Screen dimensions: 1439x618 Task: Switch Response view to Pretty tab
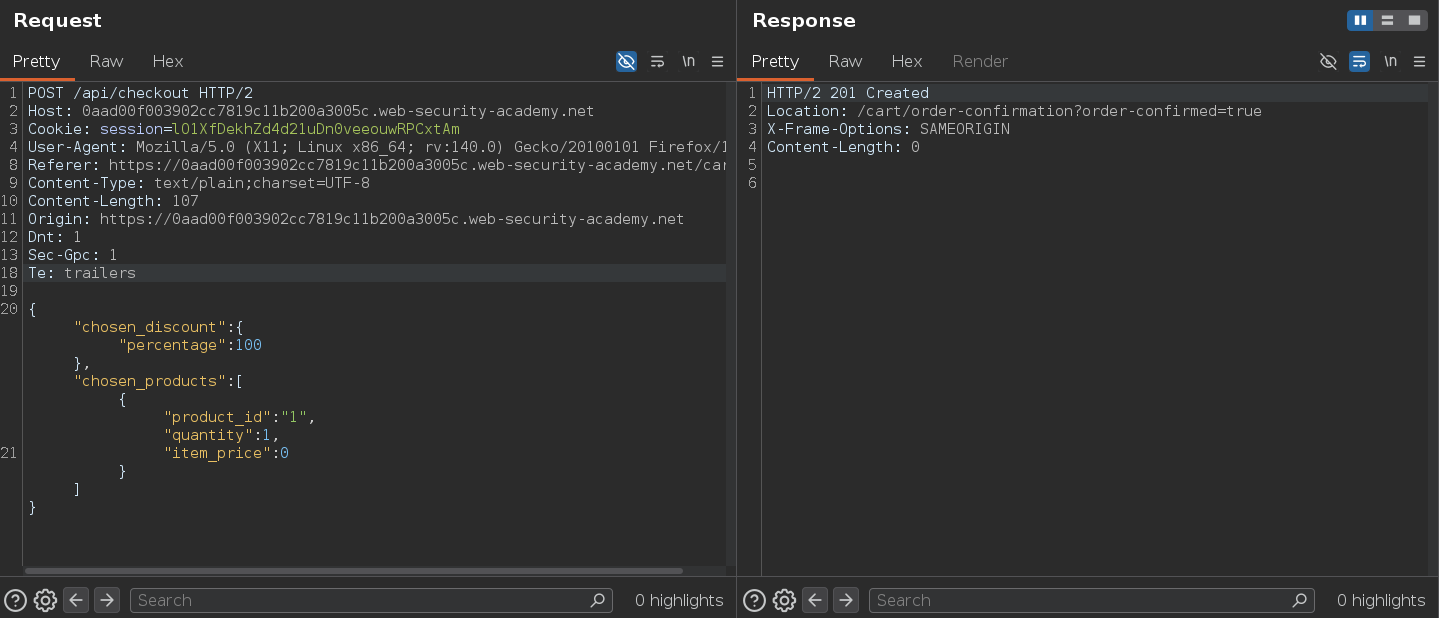pos(775,61)
